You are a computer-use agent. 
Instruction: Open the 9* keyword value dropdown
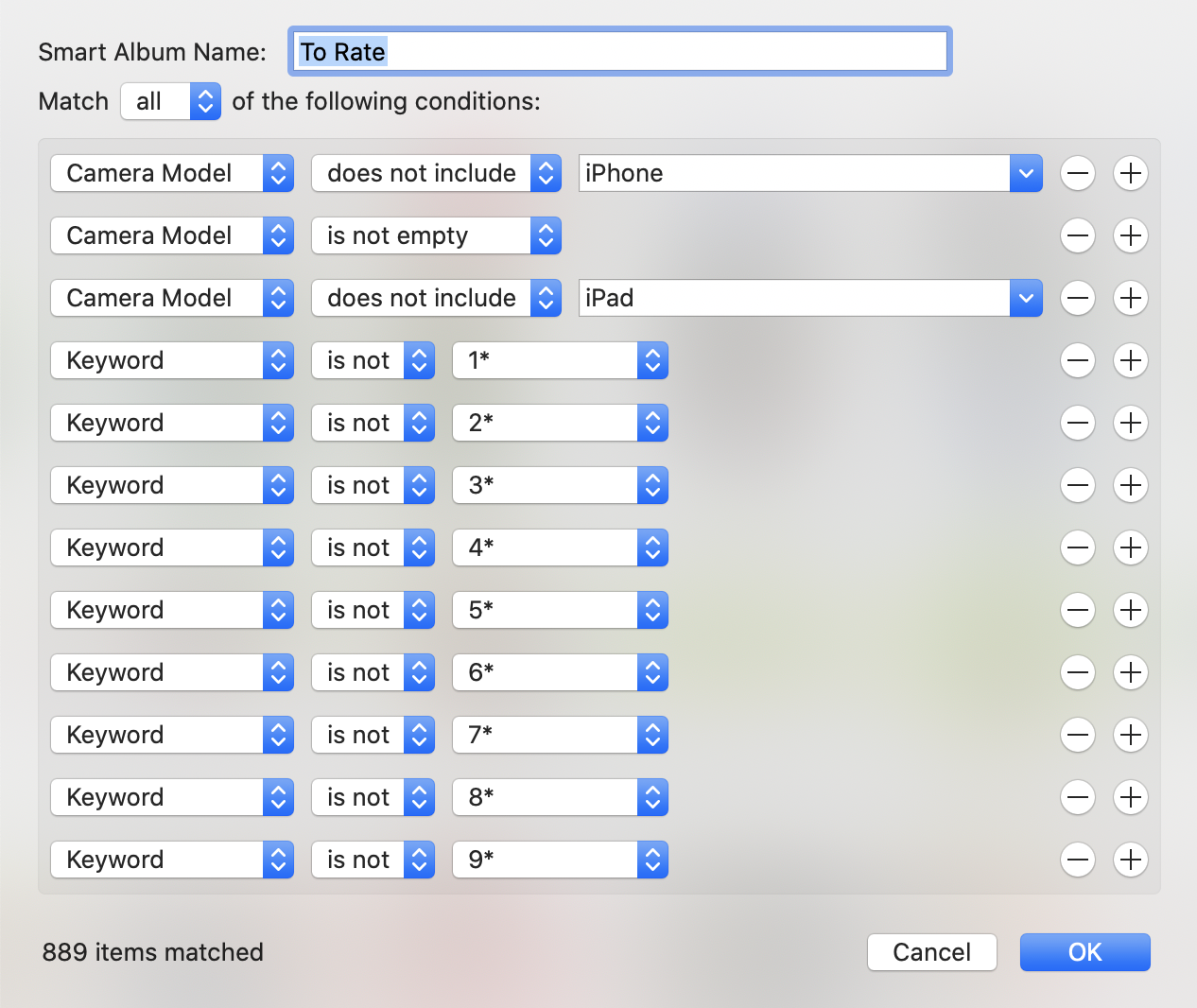560,860
